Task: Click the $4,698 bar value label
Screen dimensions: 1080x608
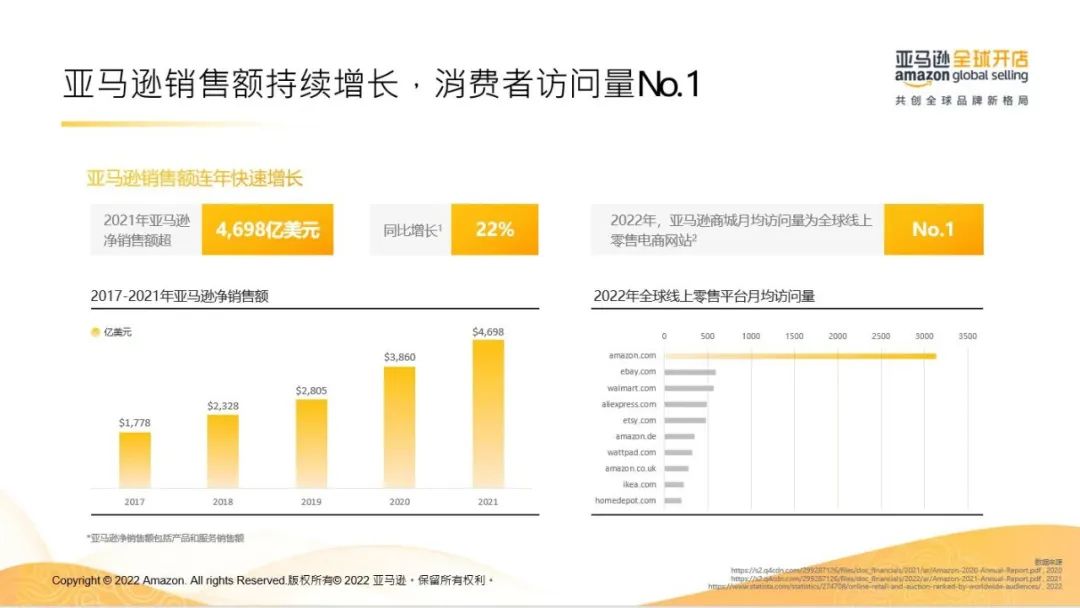Action: [488, 332]
